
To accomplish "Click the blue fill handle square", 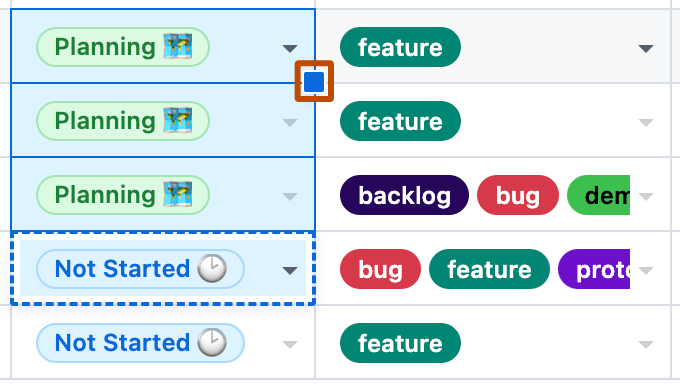I will (314, 82).
